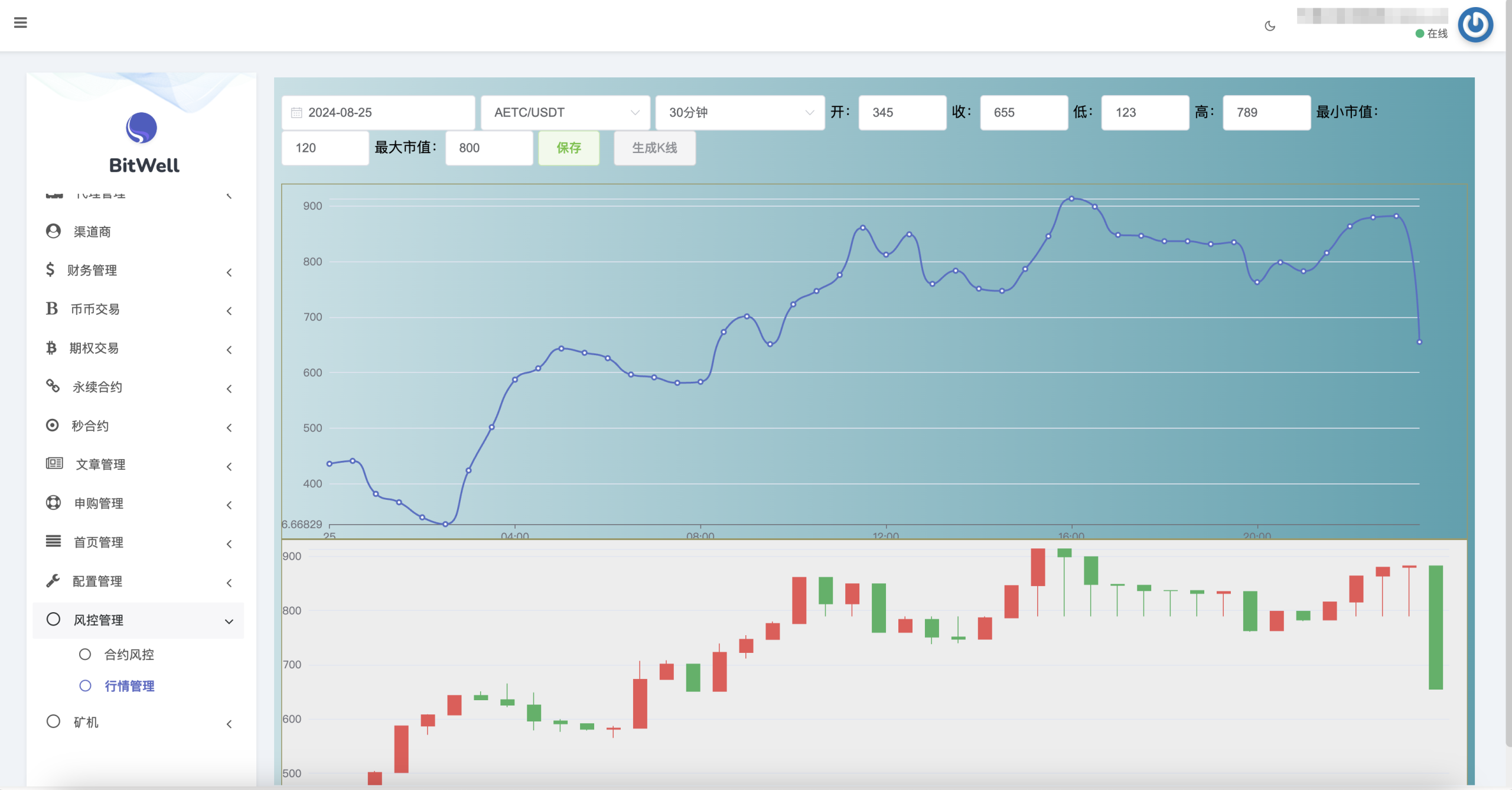Screen dimensions: 1512x790
Task: Expand the 币币交易 submenu chevron
Action: pyautogui.click(x=229, y=311)
